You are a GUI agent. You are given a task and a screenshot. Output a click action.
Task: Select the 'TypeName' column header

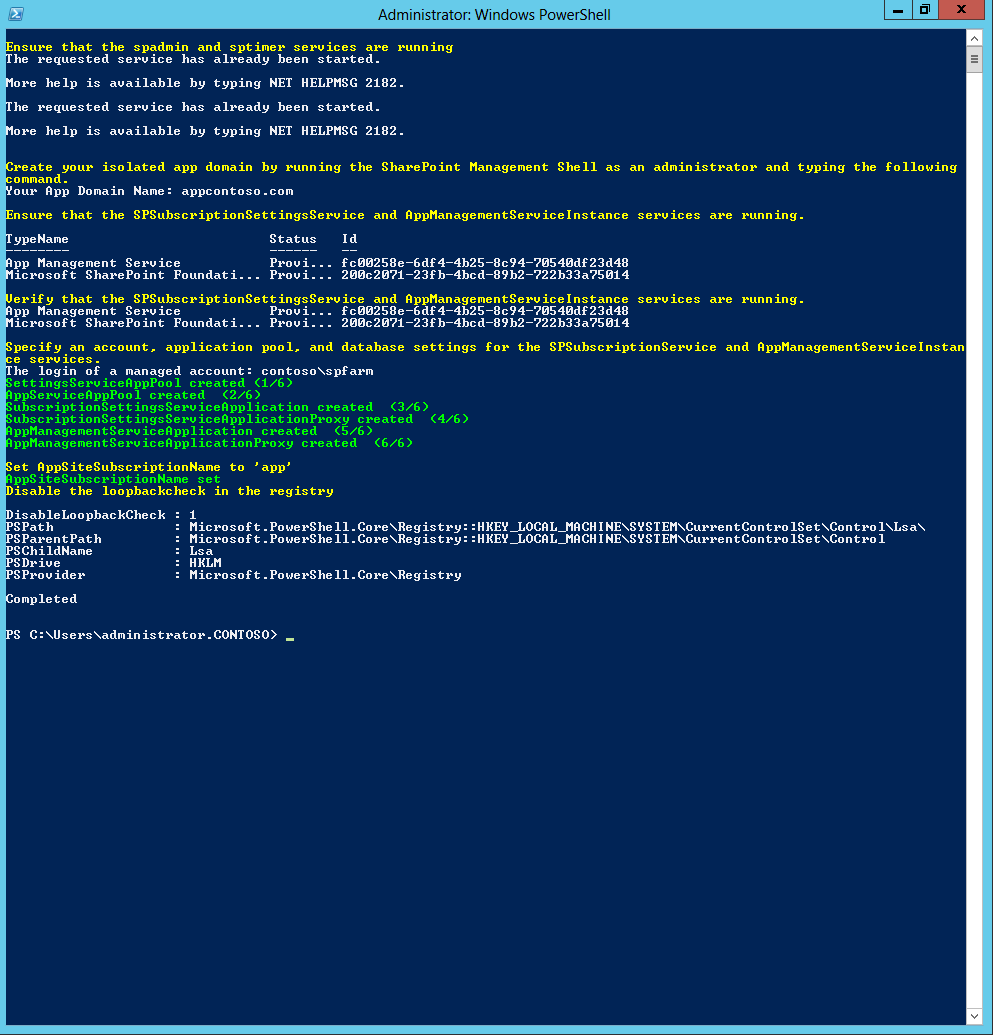coord(37,239)
